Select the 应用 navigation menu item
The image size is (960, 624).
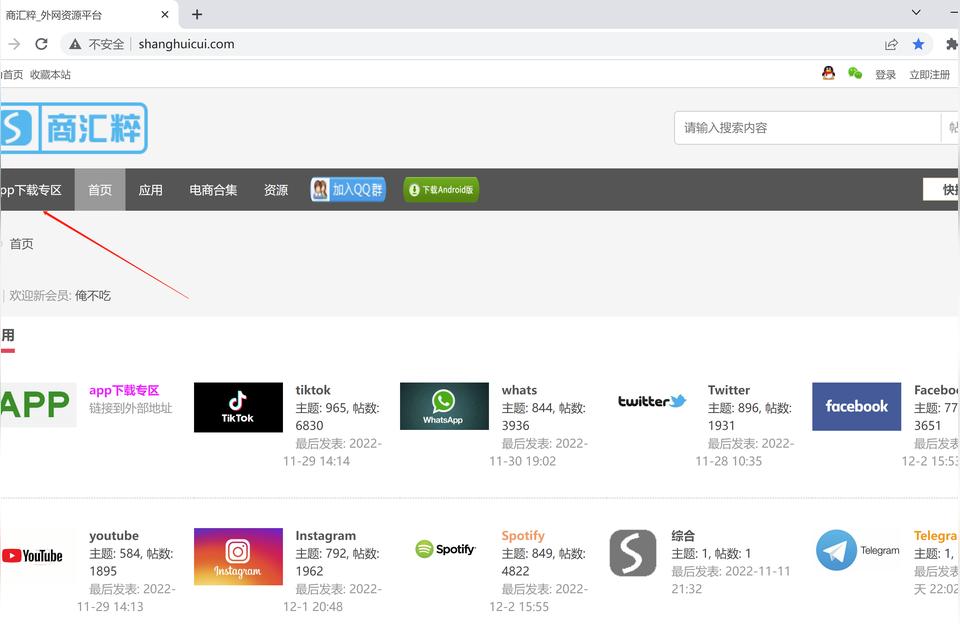(151, 190)
